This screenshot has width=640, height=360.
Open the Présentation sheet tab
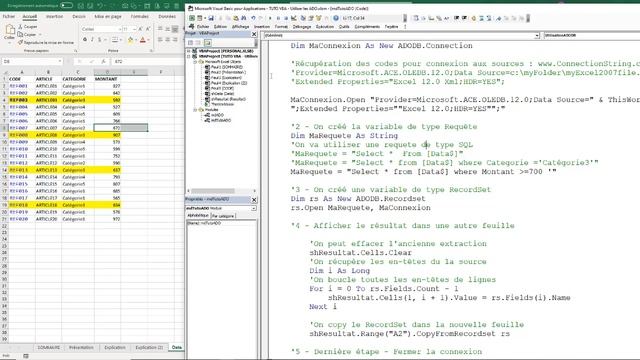pos(81,347)
